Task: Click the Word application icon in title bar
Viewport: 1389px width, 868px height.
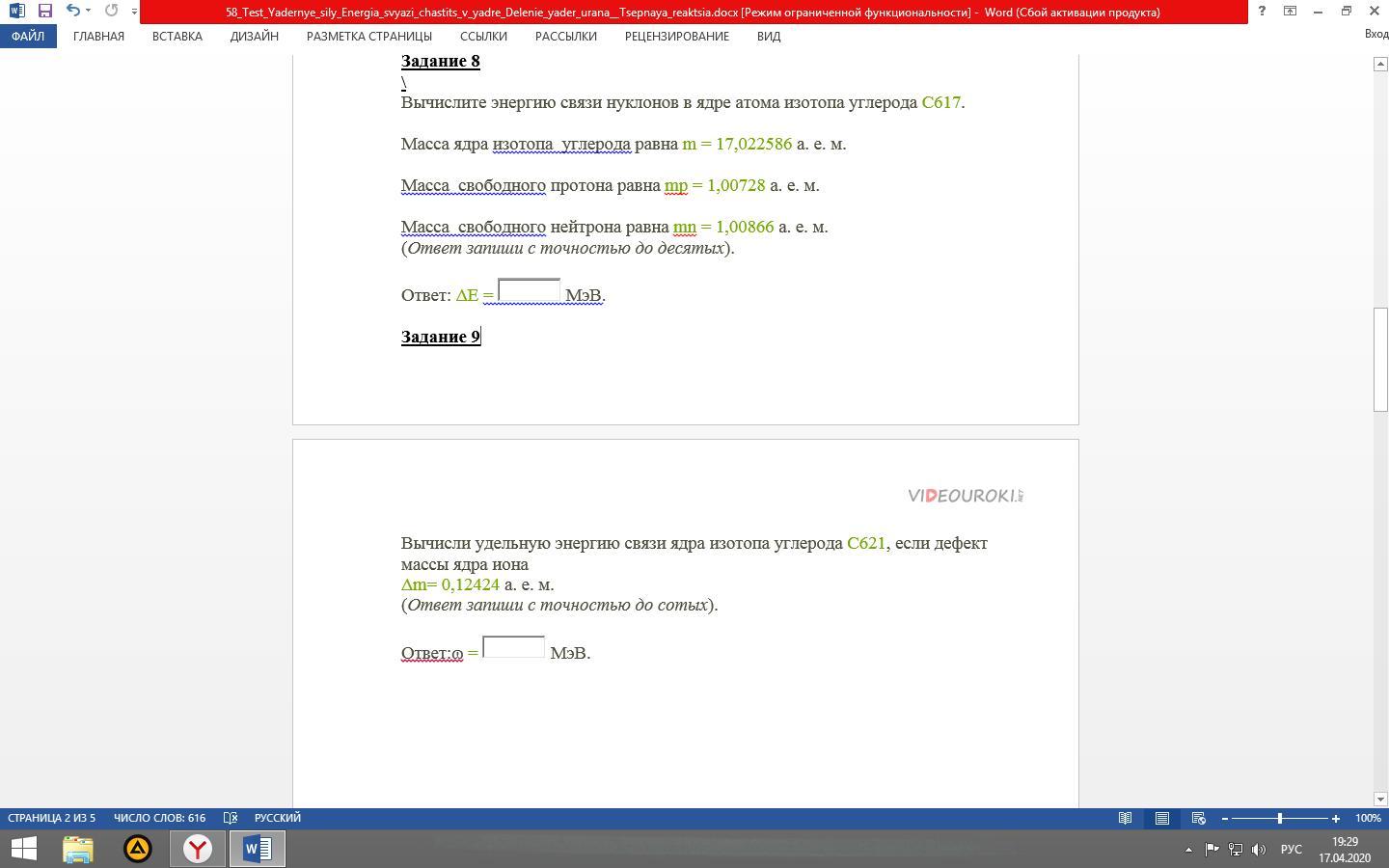Action: pos(16,11)
